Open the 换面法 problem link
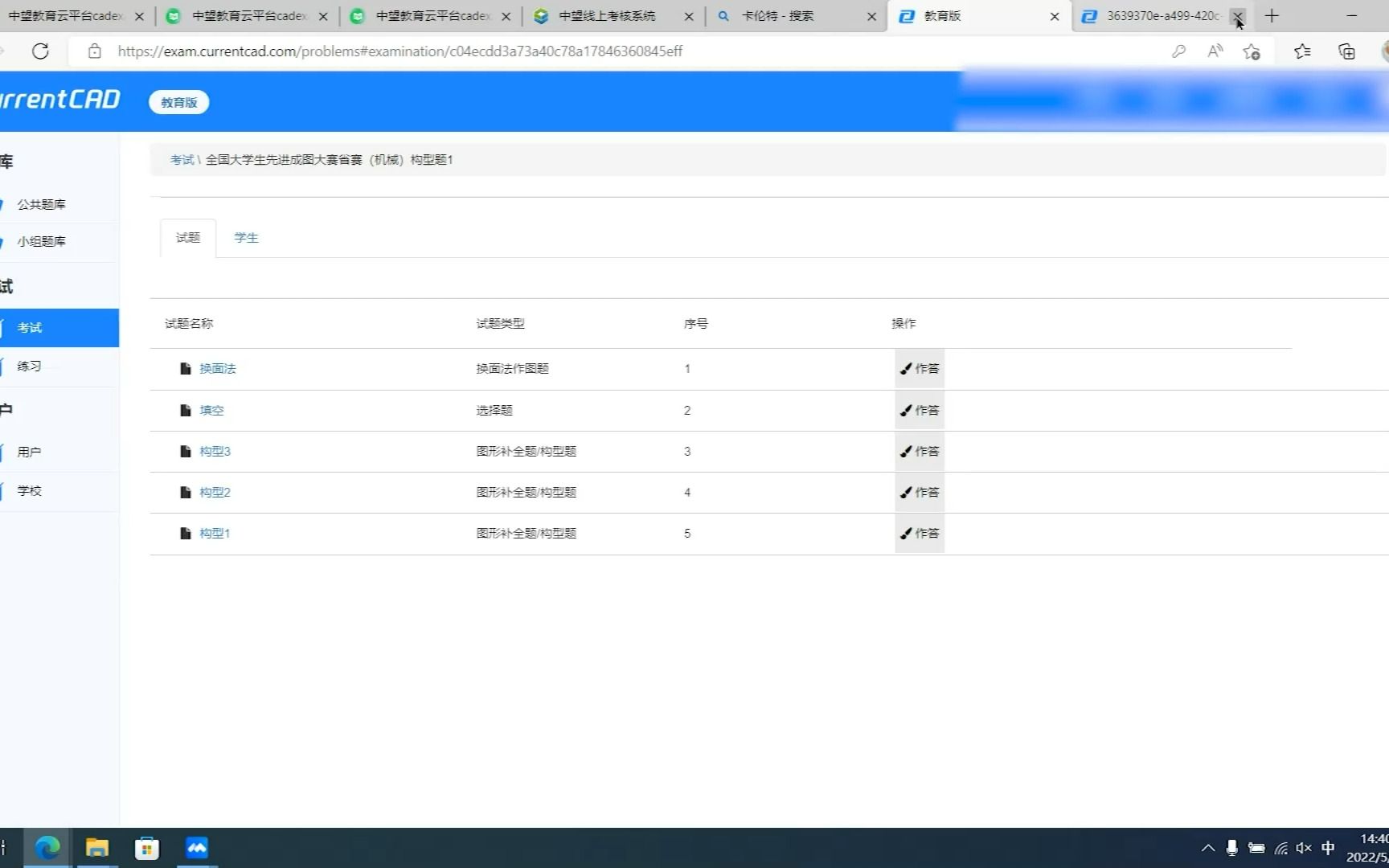This screenshot has height=868, width=1389. coord(218,369)
